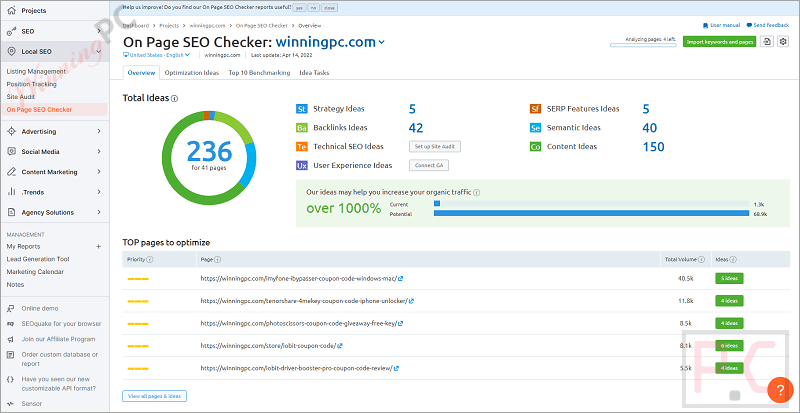Switch to the Optimization Ideas tab
800x413 pixels.
(x=192, y=73)
